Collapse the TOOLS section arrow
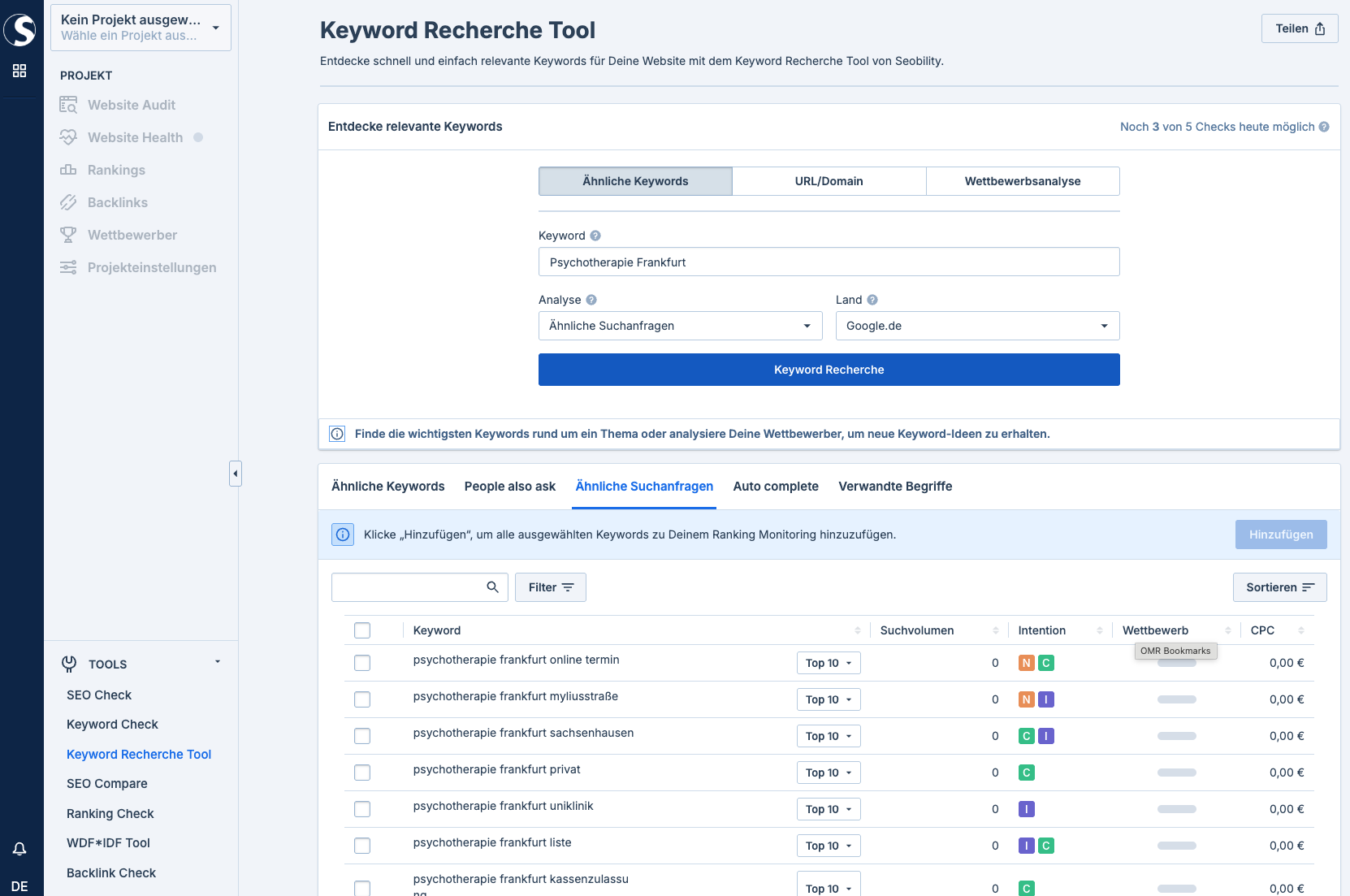Screen dimensions: 1350x896 tap(218, 662)
